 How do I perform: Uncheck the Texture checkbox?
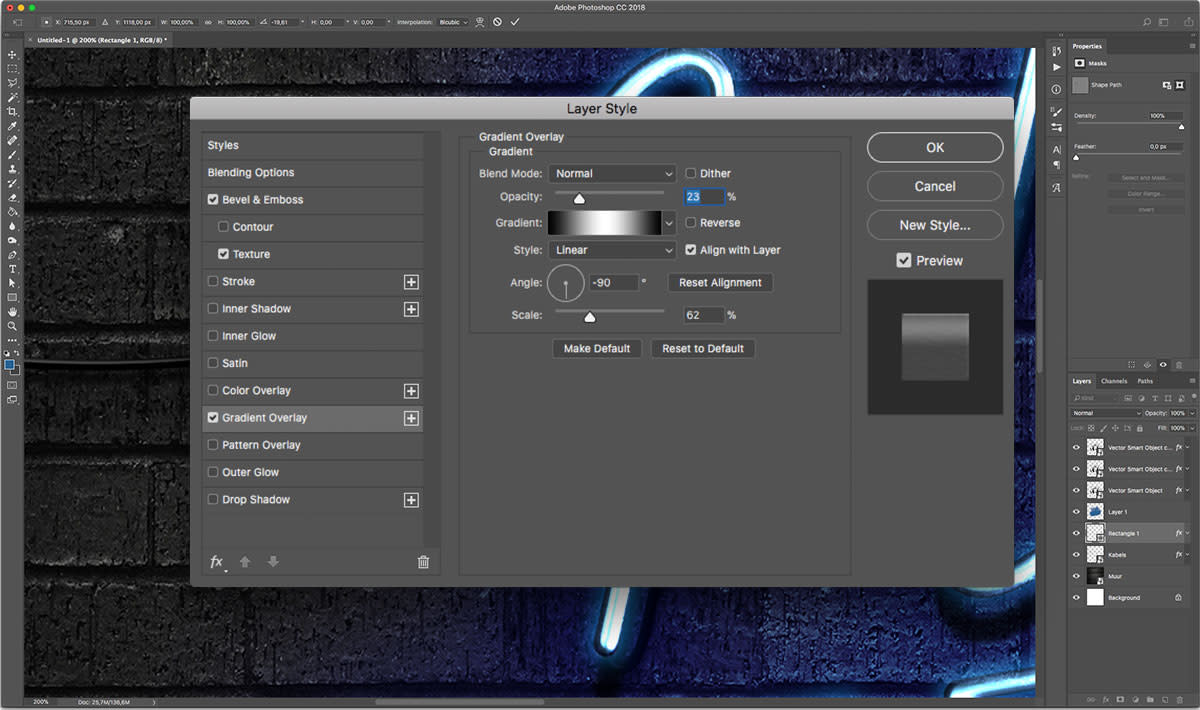point(223,254)
